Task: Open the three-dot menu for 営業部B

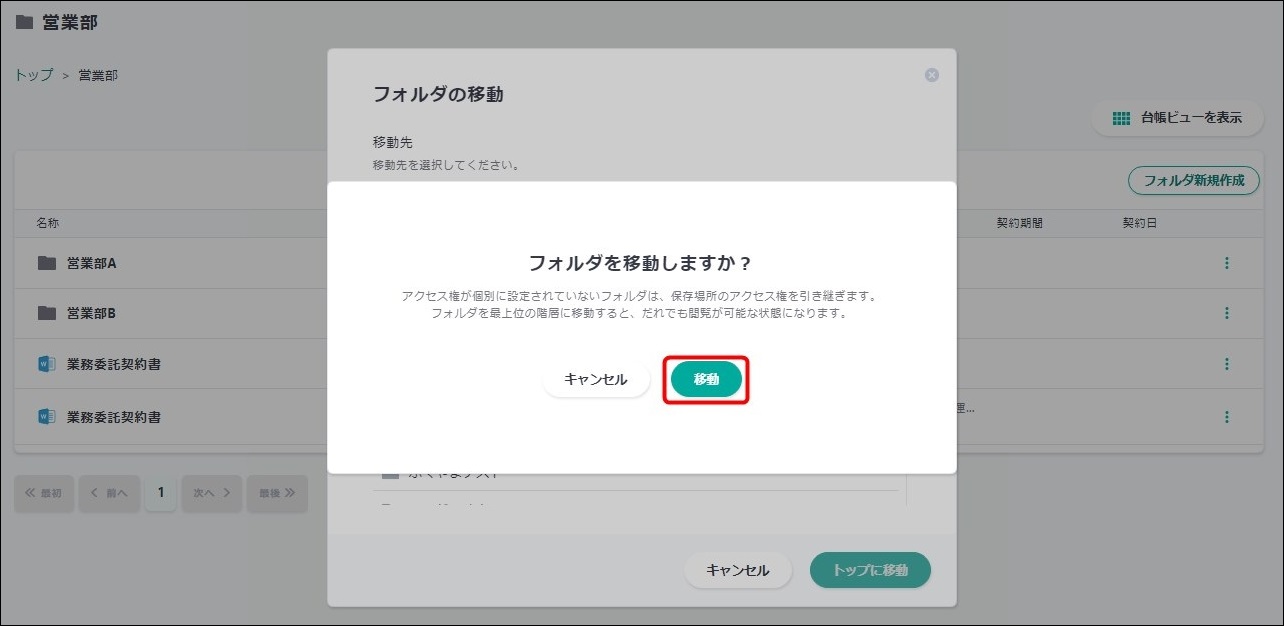Action: click(1227, 313)
